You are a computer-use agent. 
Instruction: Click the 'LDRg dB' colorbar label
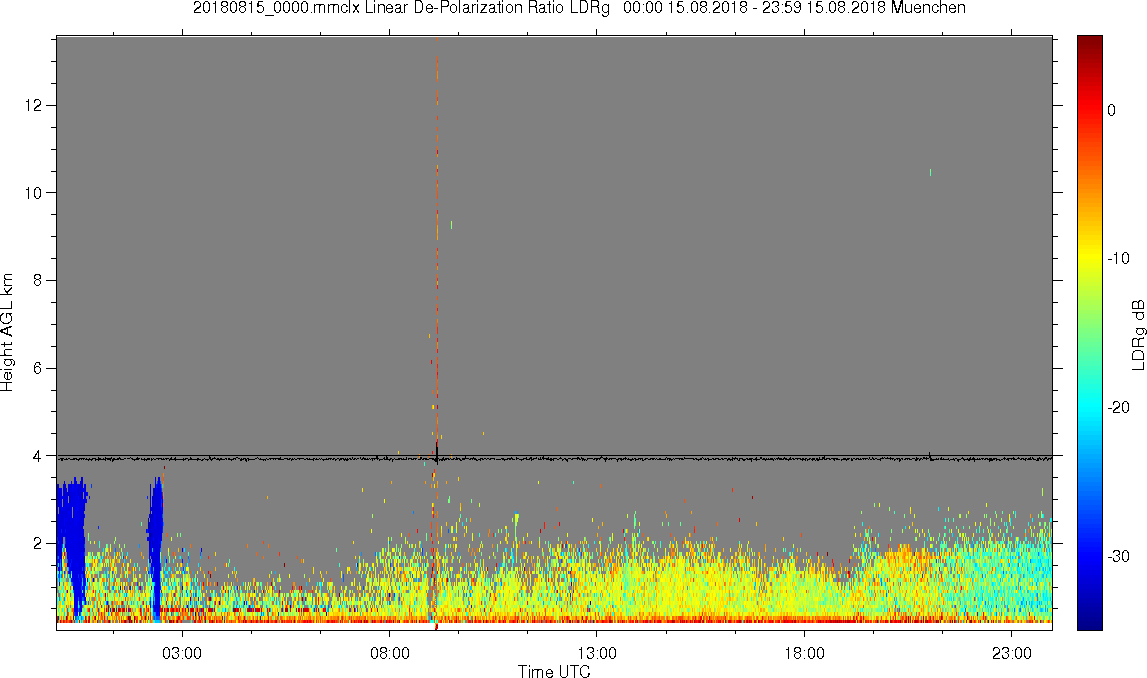pyautogui.click(x=1137, y=334)
